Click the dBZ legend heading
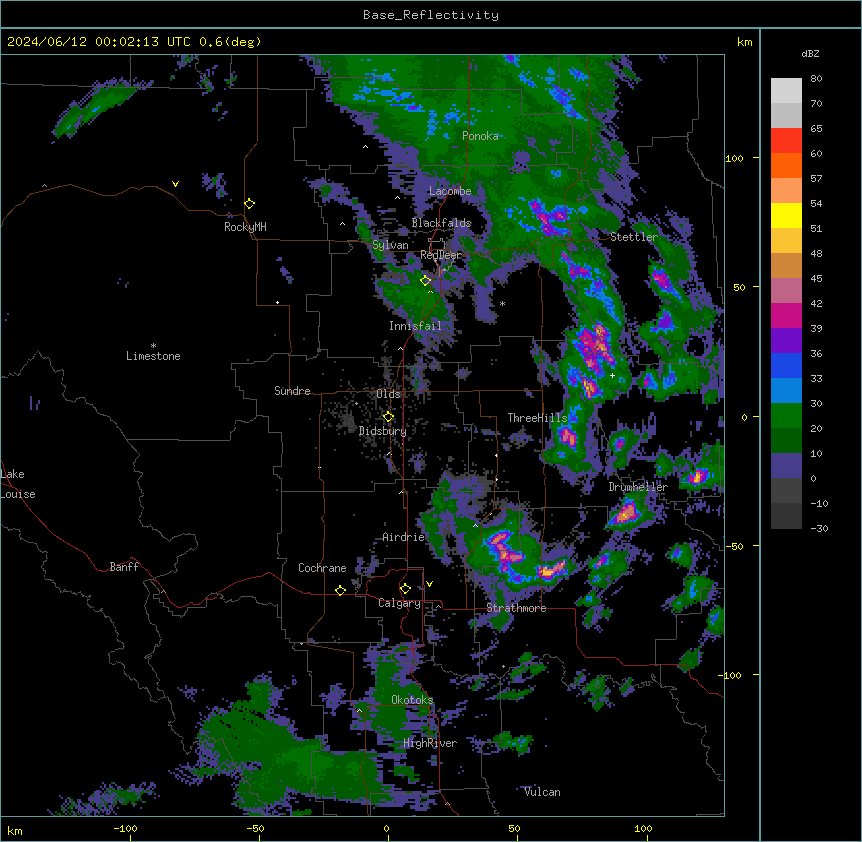Viewport: 862px width, 842px height. 810,54
